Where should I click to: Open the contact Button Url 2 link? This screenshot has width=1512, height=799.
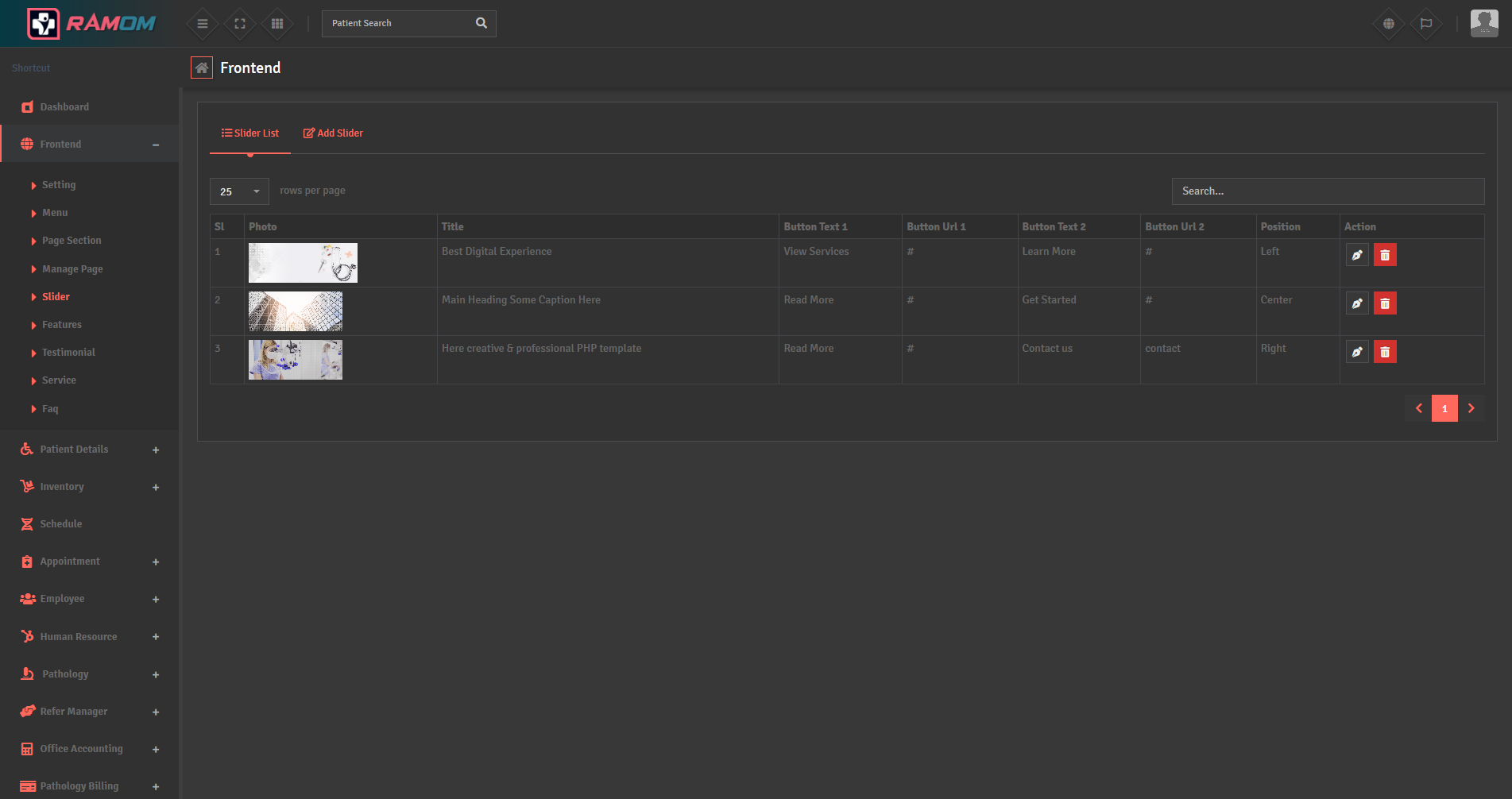point(1162,348)
